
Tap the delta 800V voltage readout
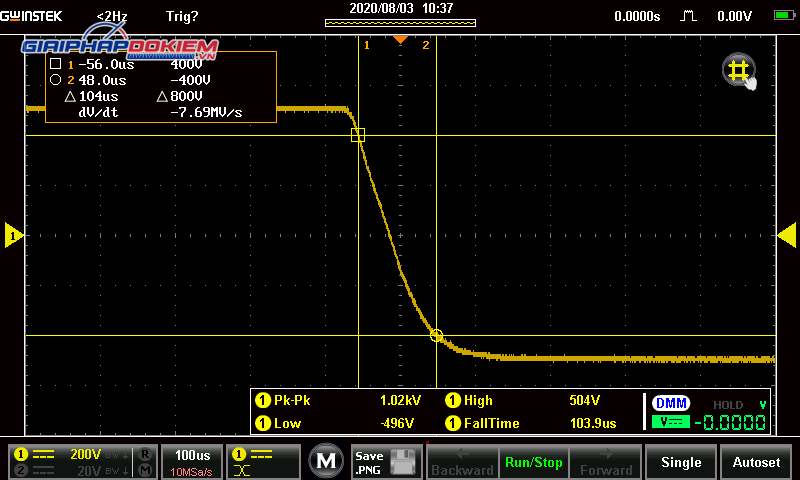[x=180, y=96]
